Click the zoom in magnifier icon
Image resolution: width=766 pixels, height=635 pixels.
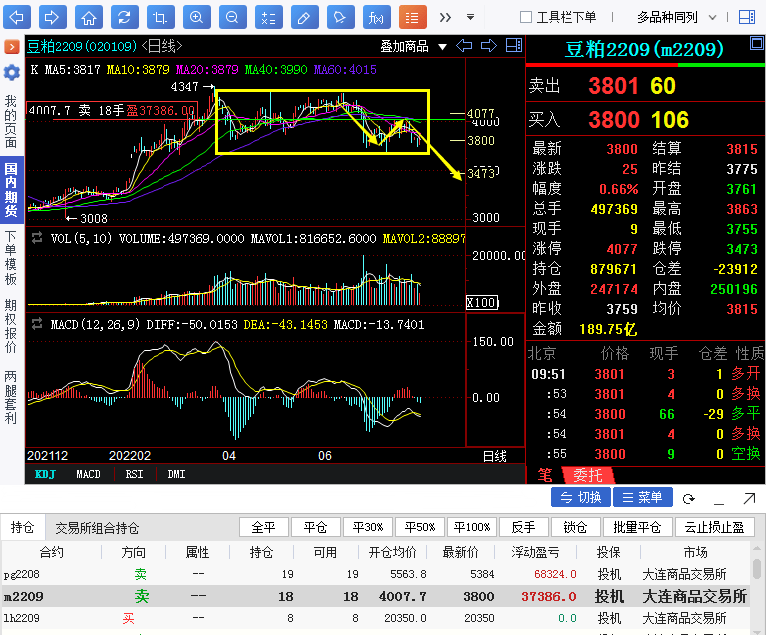tap(195, 17)
